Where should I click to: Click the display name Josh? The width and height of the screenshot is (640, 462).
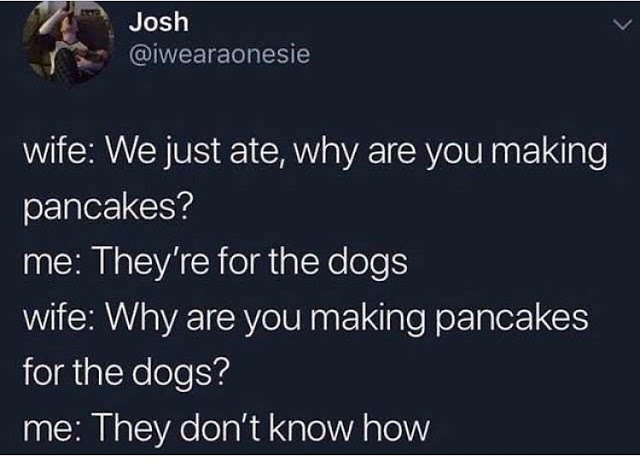pyautogui.click(x=159, y=22)
